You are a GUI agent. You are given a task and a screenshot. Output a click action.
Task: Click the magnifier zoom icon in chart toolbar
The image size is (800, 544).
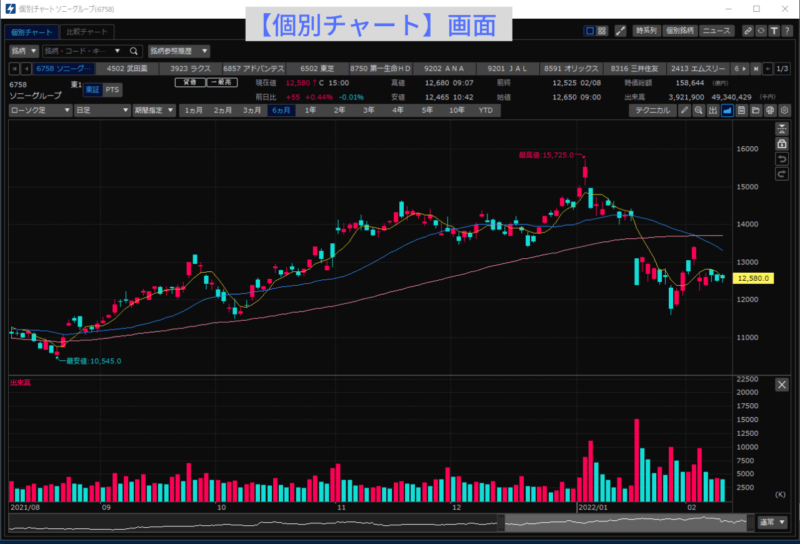click(698, 111)
